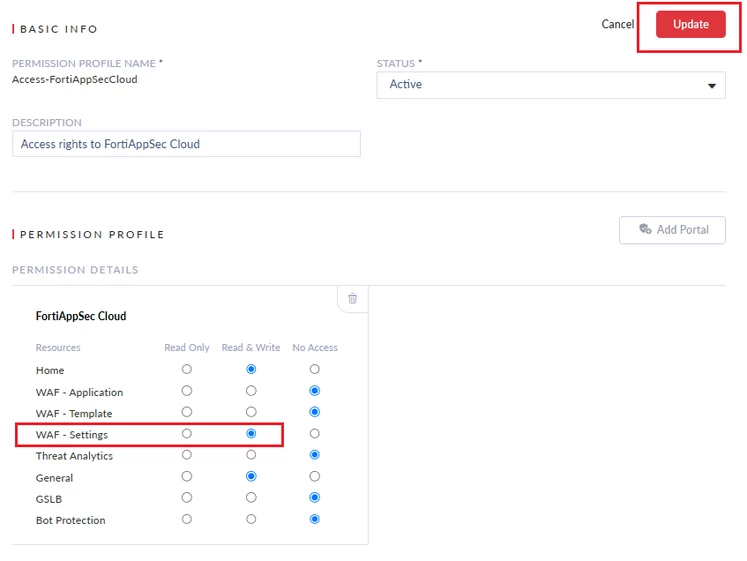Set GSLB to No Access

[x=314, y=498]
